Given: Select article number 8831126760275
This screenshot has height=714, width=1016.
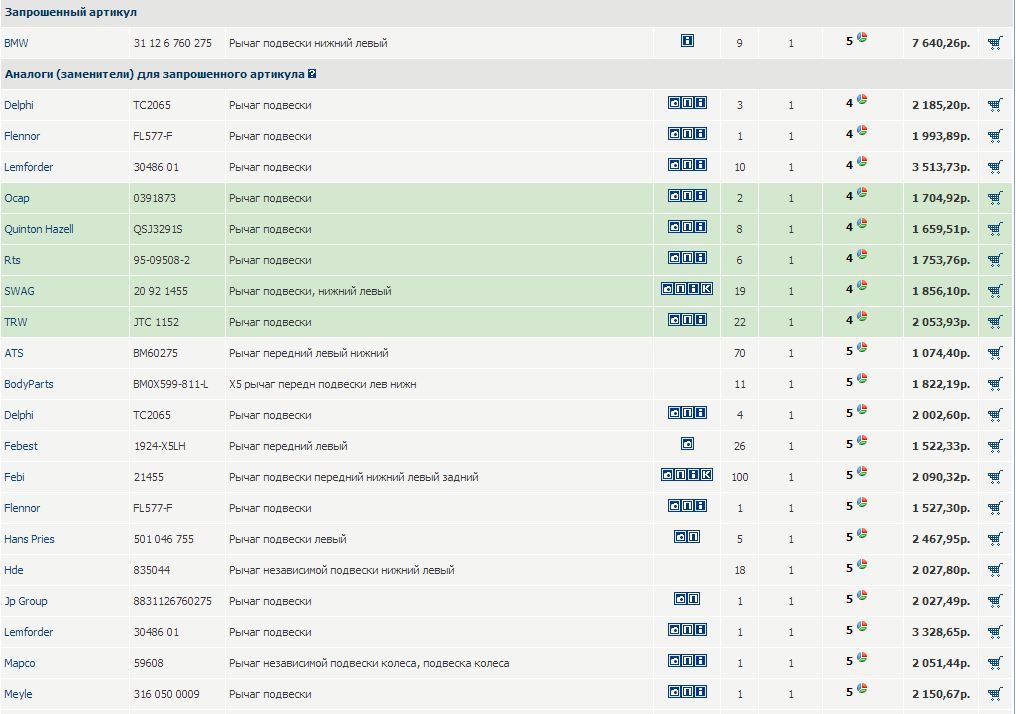Looking at the screenshot, I should click(172, 601).
